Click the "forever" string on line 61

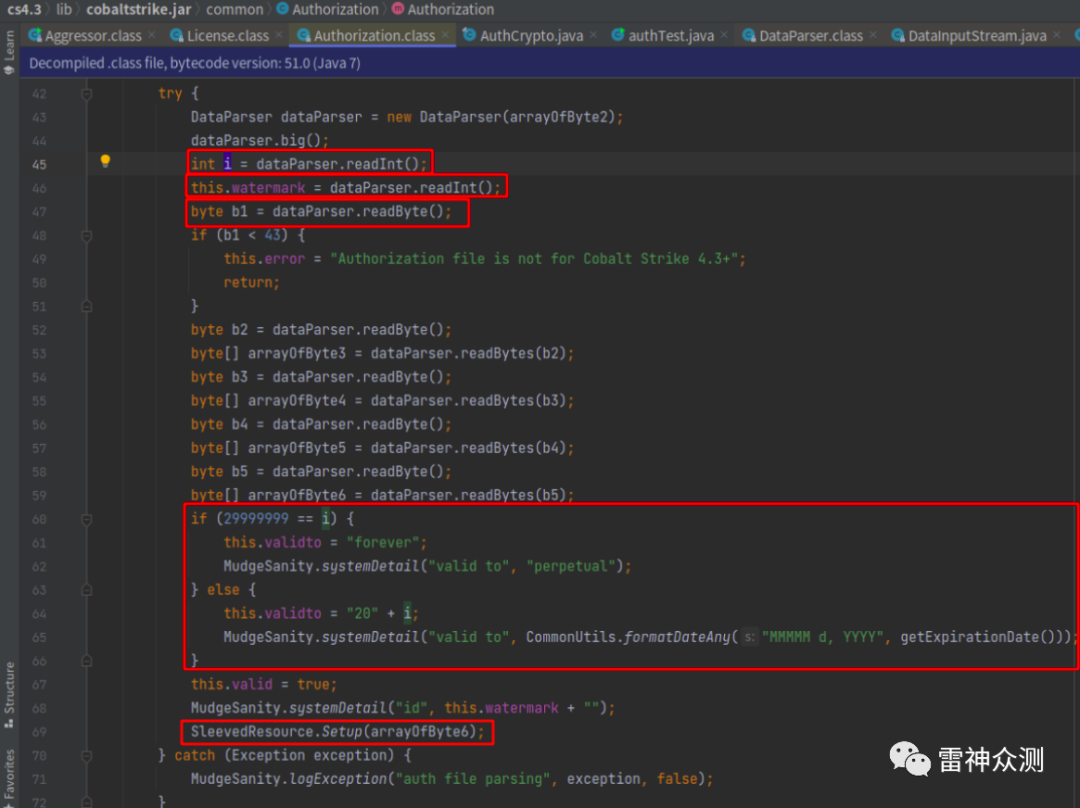[382, 543]
